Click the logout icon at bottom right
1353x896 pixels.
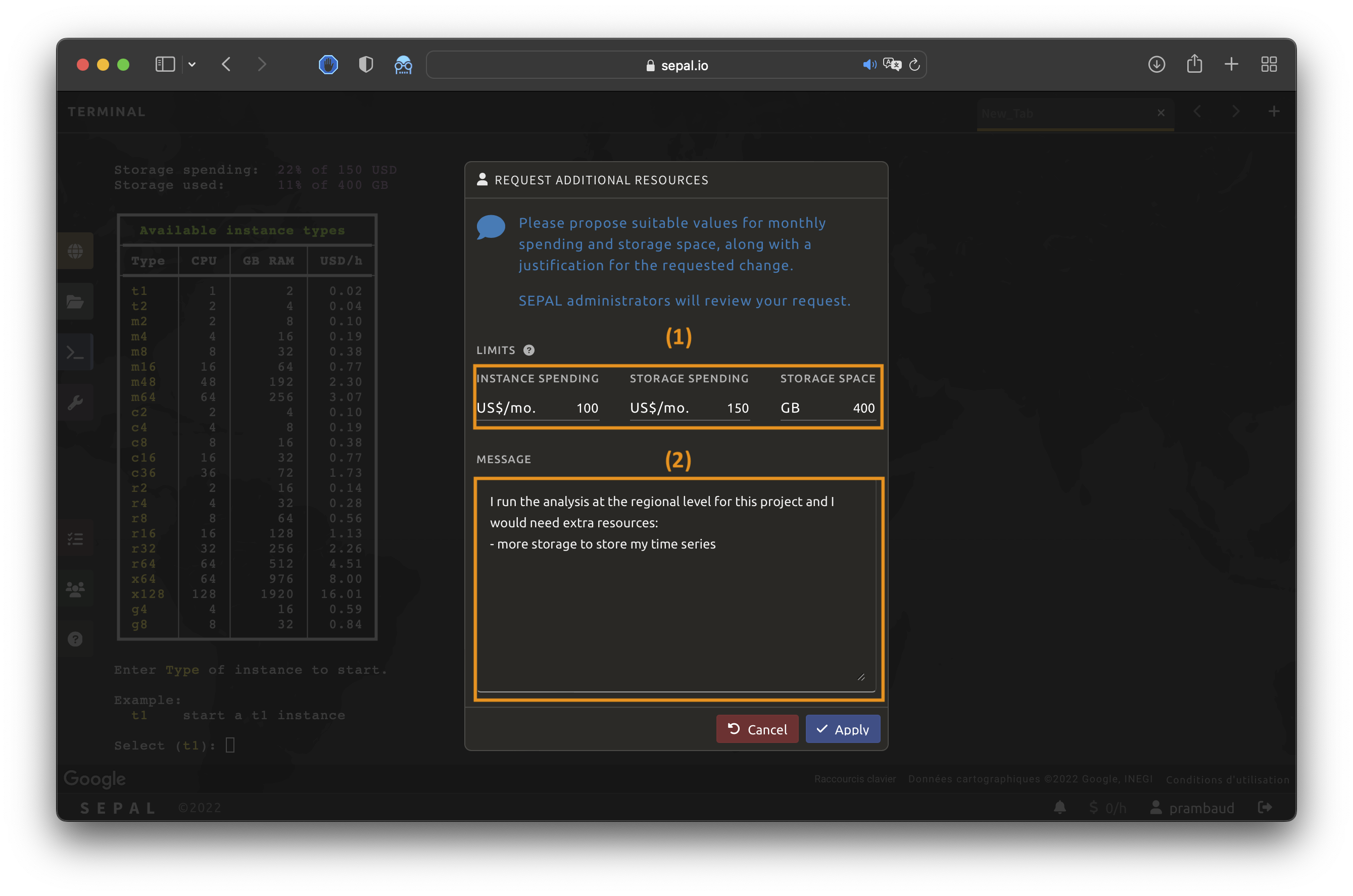(x=1265, y=807)
